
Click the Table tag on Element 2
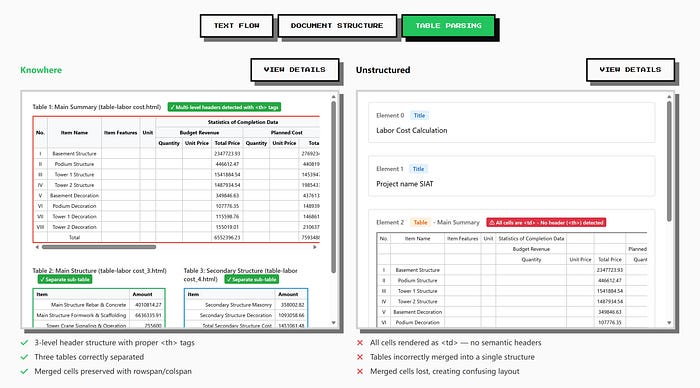coord(420,222)
